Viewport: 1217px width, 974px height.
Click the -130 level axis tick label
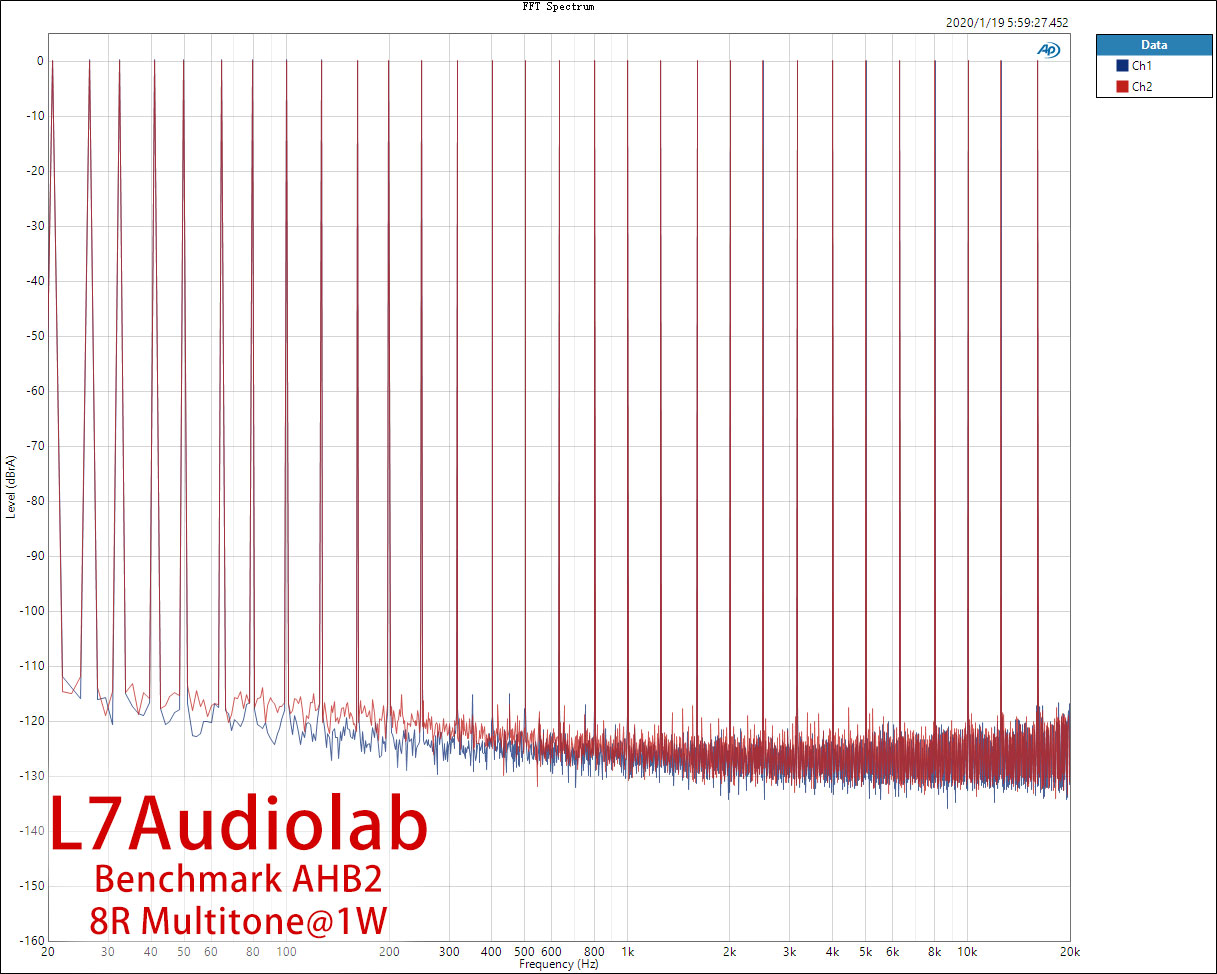click(32, 775)
